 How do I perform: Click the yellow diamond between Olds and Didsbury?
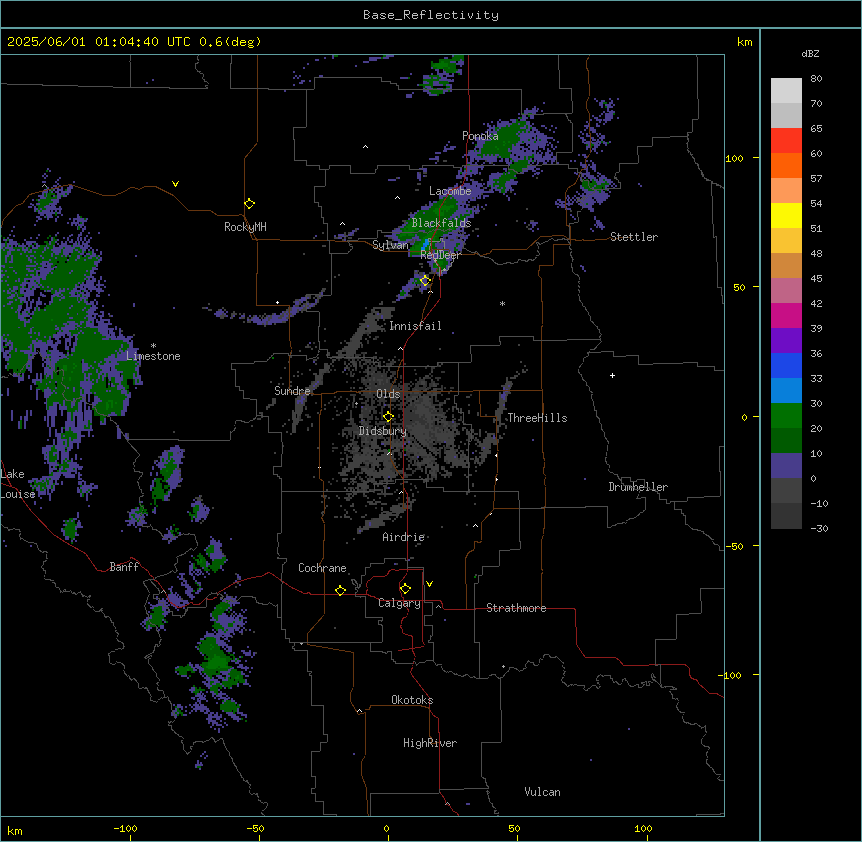click(388, 416)
